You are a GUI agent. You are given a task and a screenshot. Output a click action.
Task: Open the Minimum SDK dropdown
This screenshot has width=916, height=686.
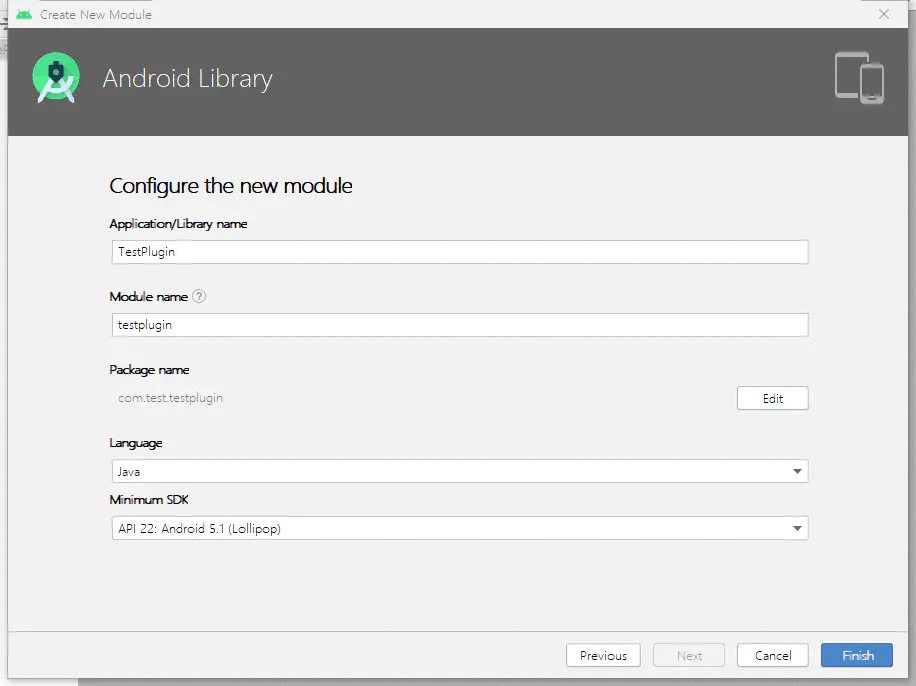point(459,528)
